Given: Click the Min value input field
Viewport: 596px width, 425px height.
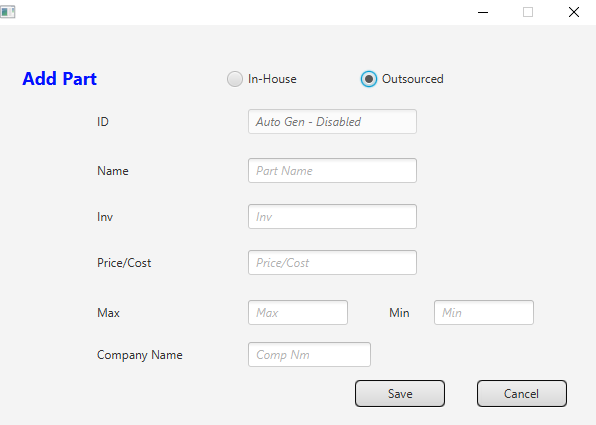Looking at the screenshot, I should click(484, 312).
